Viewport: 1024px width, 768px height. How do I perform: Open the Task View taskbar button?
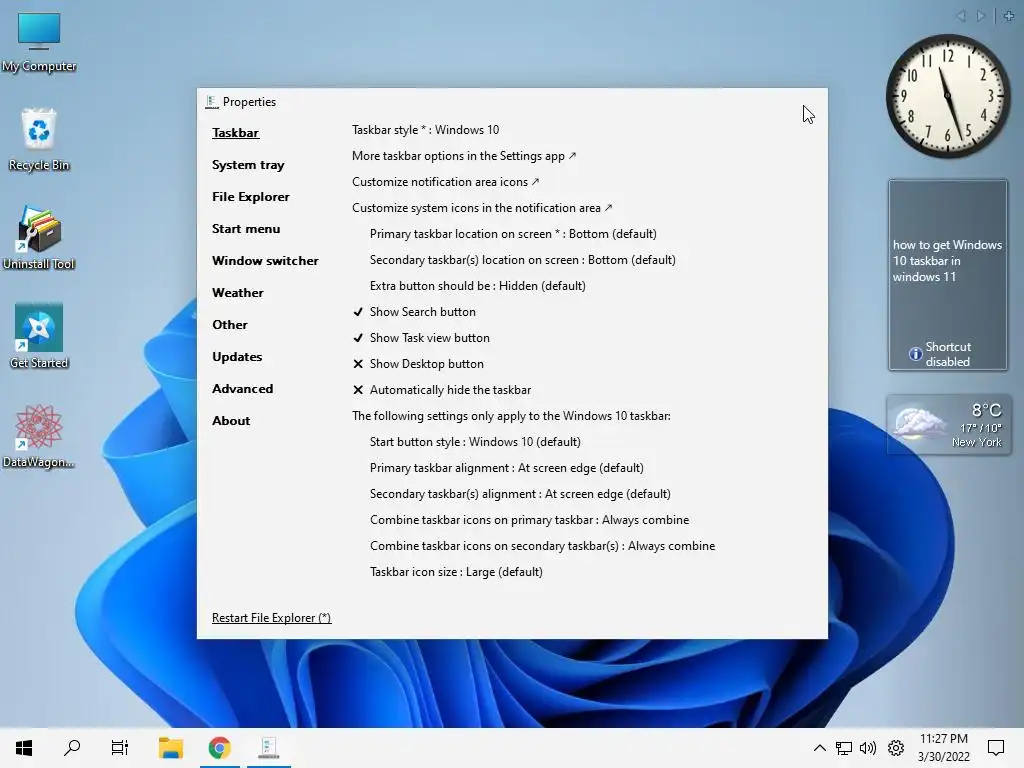pos(120,748)
